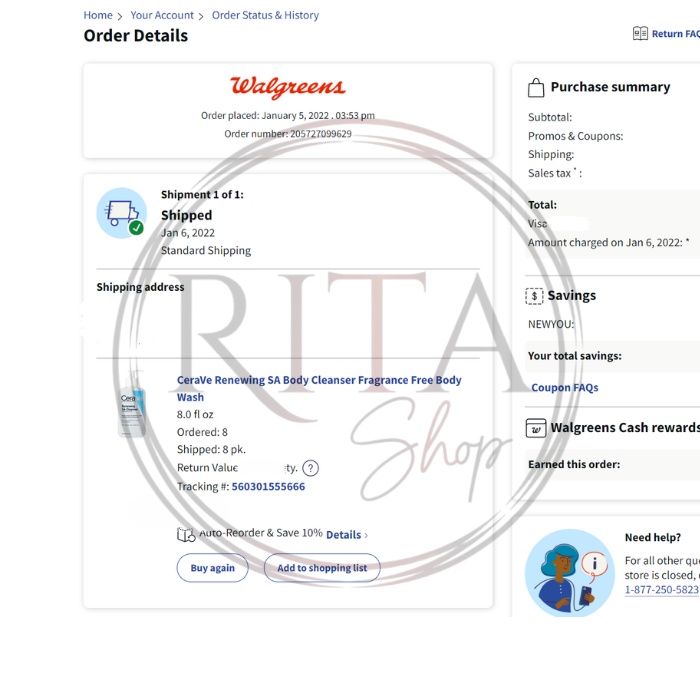Open Your Account breadcrumb
The height and width of the screenshot is (700, 700).
(x=162, y=15)
